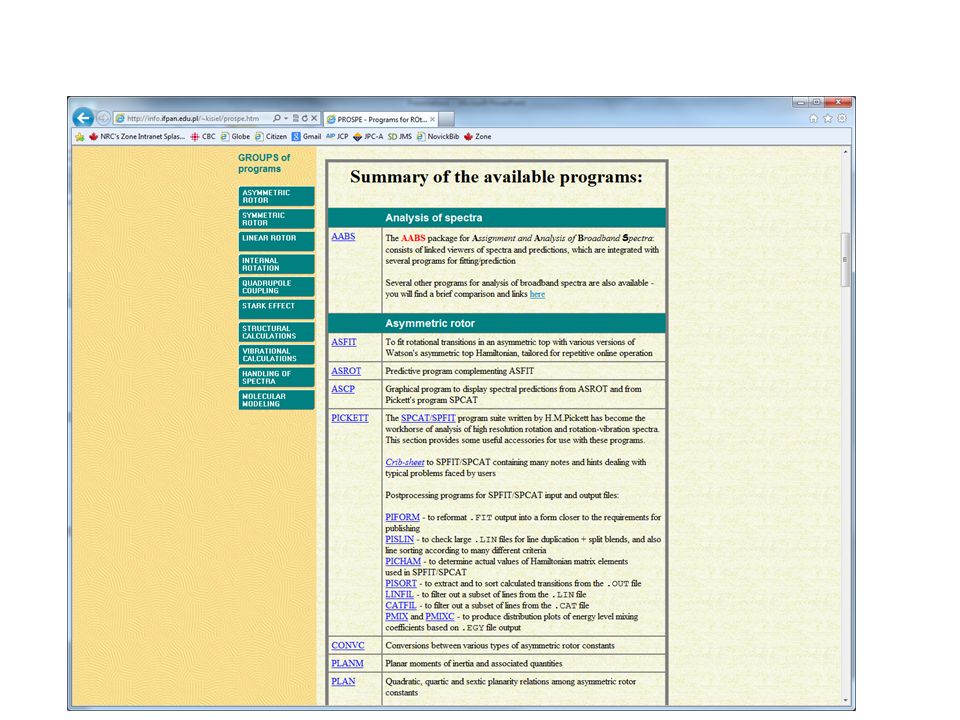Open the JPC-A bookmark
Image resolution: width=960 pixels, height=720 pixels.
click(368, 137)
